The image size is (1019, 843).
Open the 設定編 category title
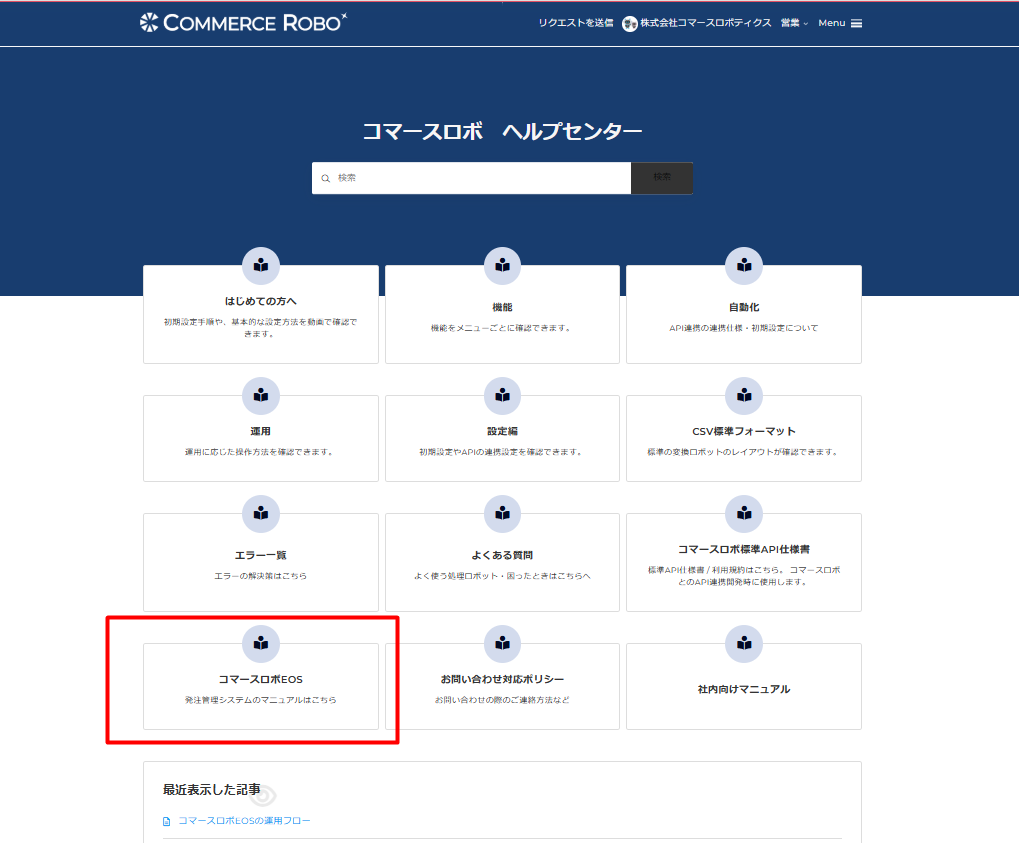click(x=502, y=431)
